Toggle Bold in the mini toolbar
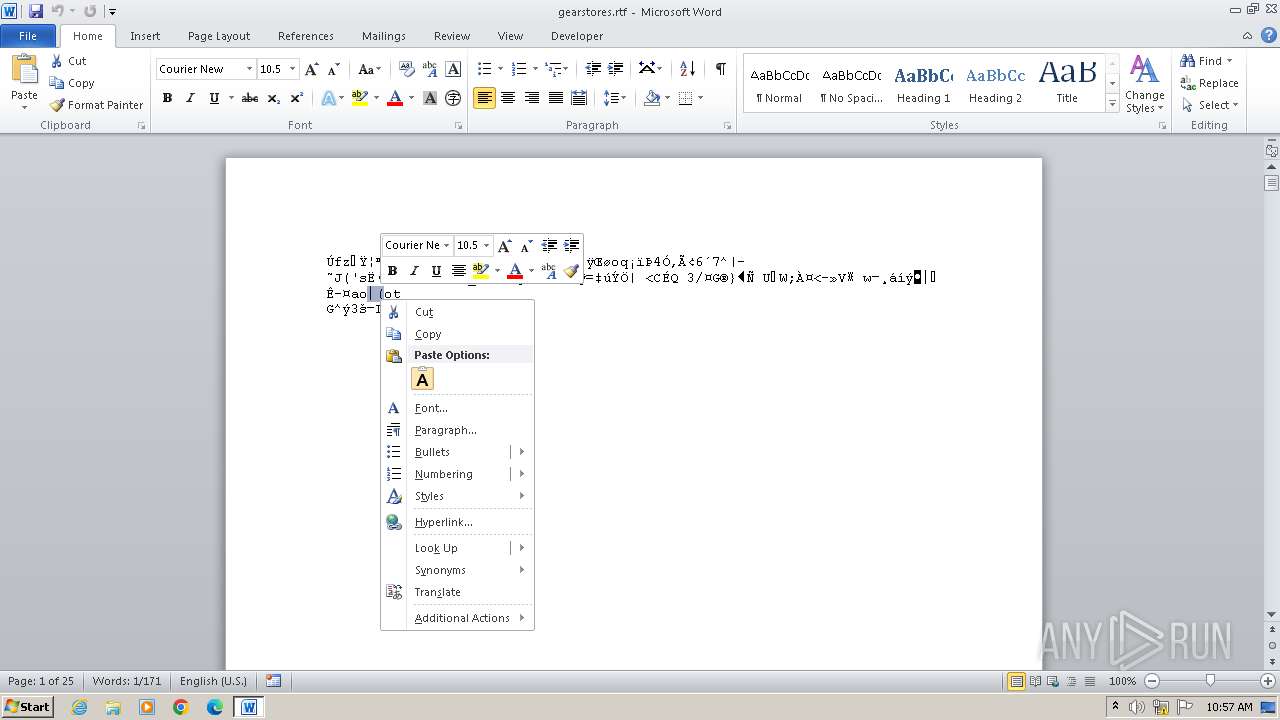 pyautogui.click(x=392, y=271)
